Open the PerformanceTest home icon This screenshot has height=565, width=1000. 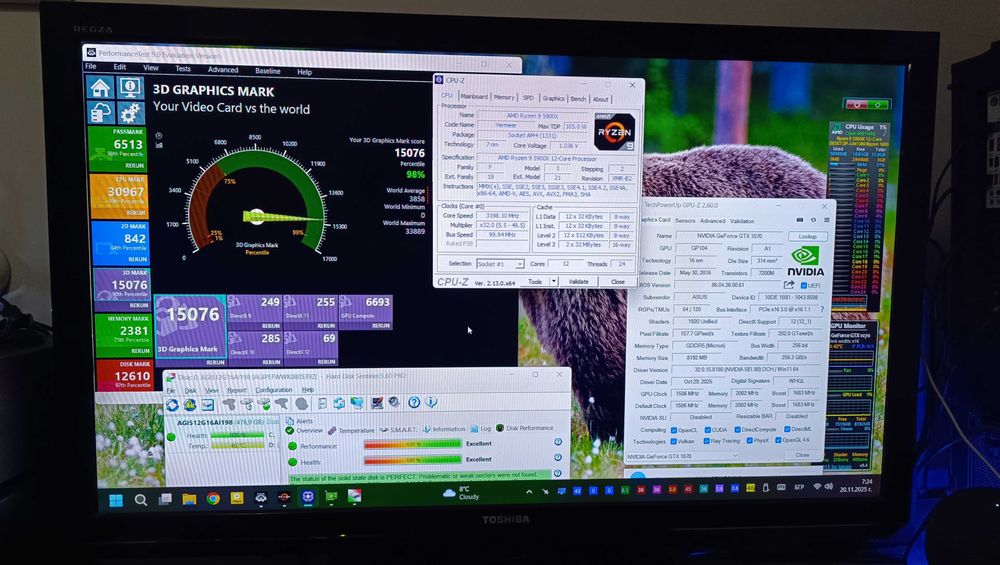(x=100, y=87)
